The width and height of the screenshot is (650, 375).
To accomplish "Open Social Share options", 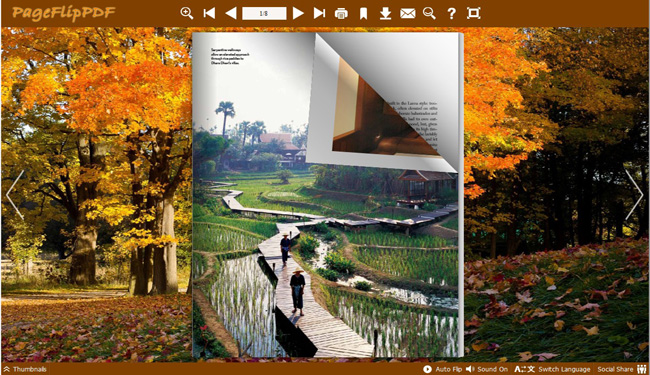I will [x=622, y=369].
